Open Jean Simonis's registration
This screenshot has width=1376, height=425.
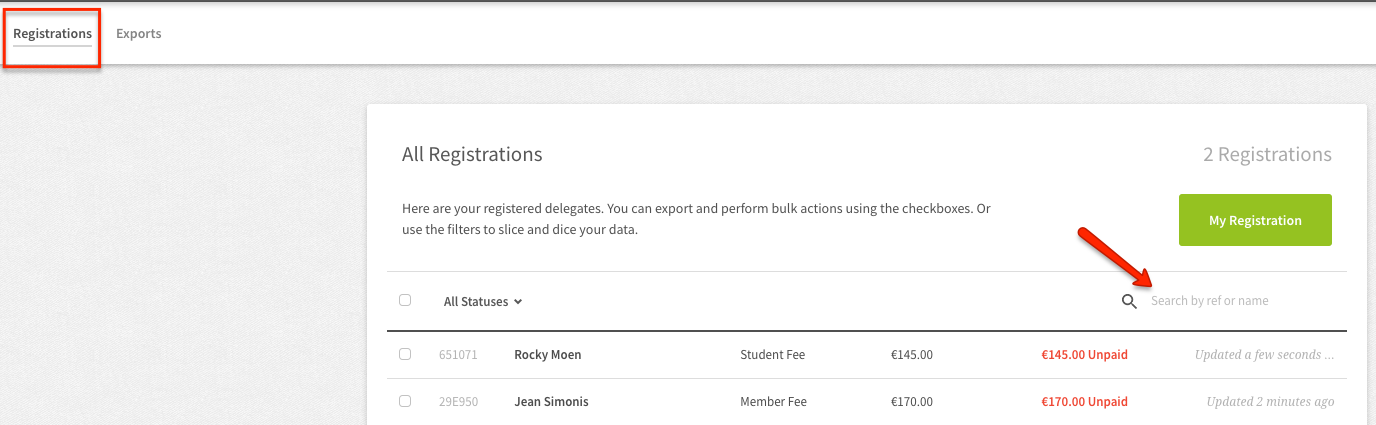[x=551, y=402]
